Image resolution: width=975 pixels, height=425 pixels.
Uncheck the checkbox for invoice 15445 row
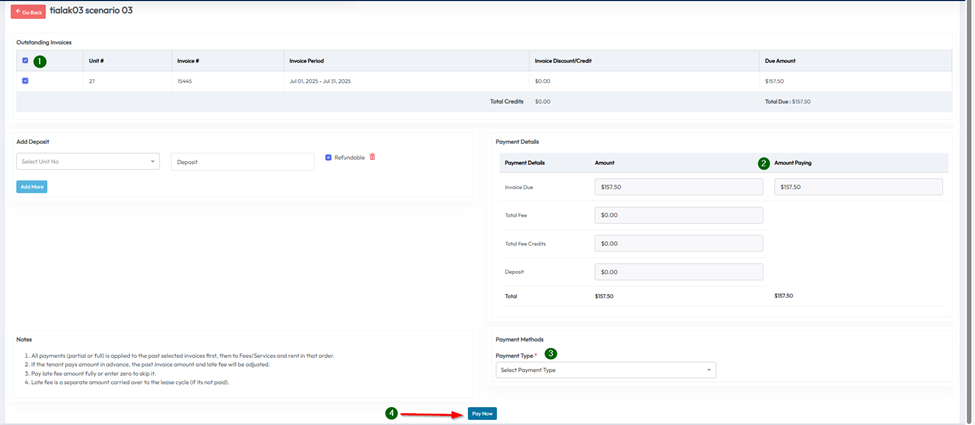[26, 81]
